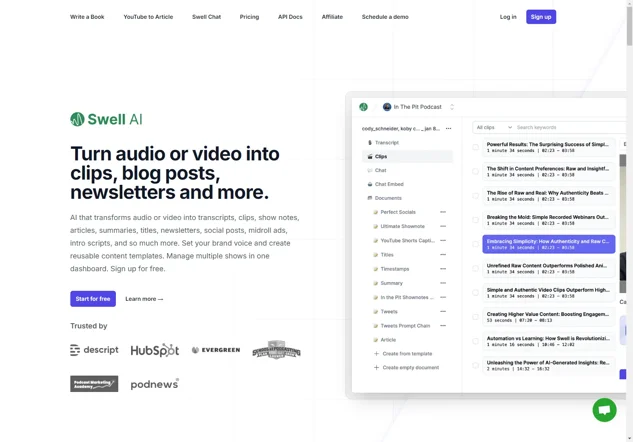
Task: Check the Automation vs Learning clip checkbox
Action: click(476, 341)
